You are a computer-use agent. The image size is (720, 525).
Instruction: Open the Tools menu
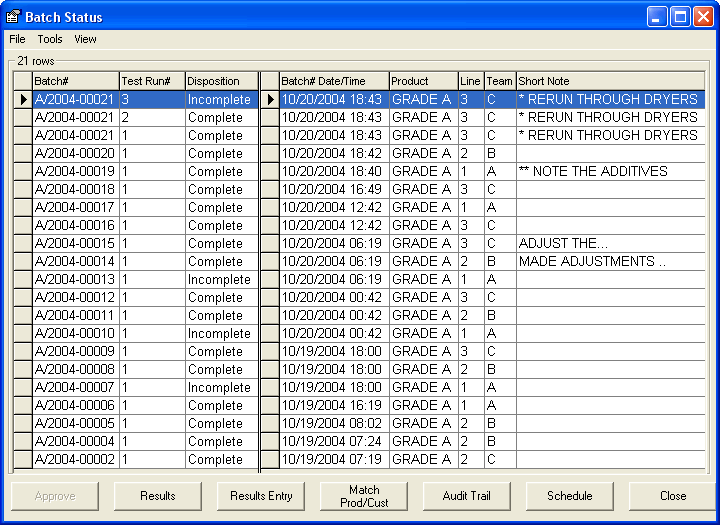pyautogui.click(x=50, y=39)
